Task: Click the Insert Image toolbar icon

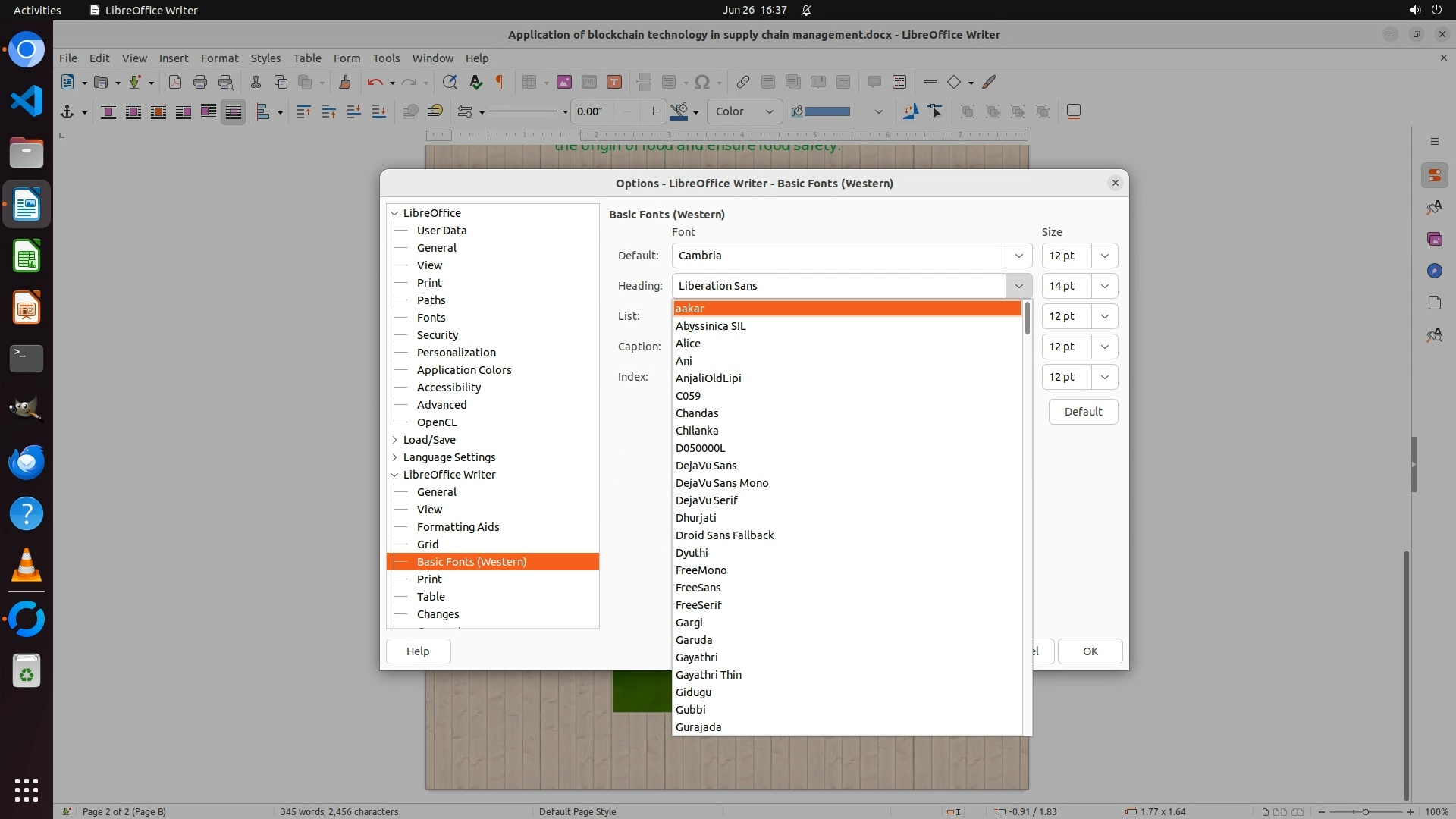Action: tap(563, 82)
